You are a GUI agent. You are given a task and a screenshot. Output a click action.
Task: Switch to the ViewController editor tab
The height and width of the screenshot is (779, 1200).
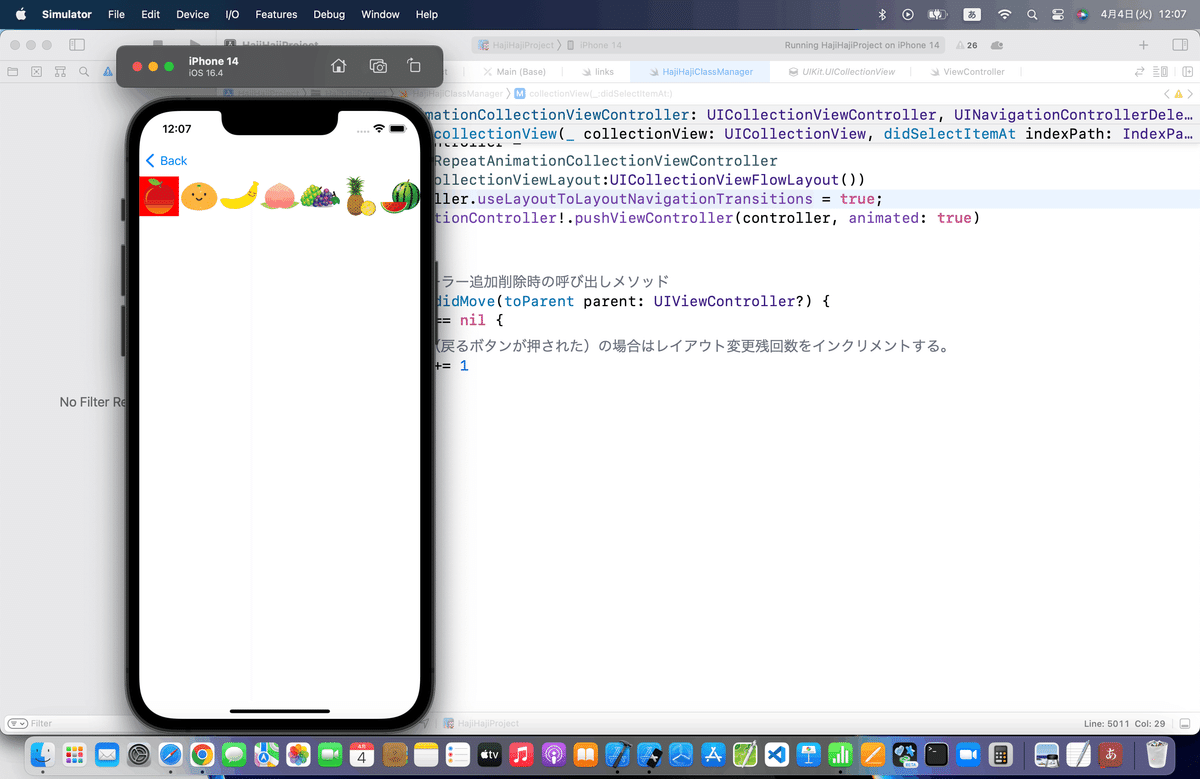pyautogui.click(x=966, y=72)
